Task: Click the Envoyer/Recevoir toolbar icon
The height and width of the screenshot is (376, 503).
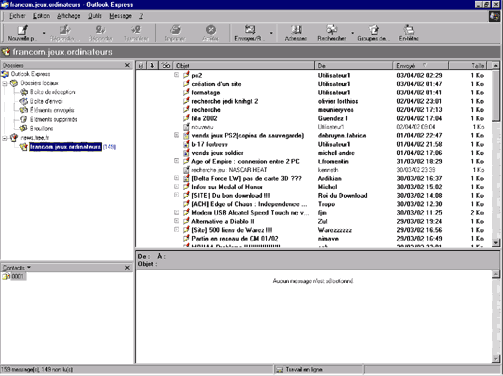Action: (250, 30)
